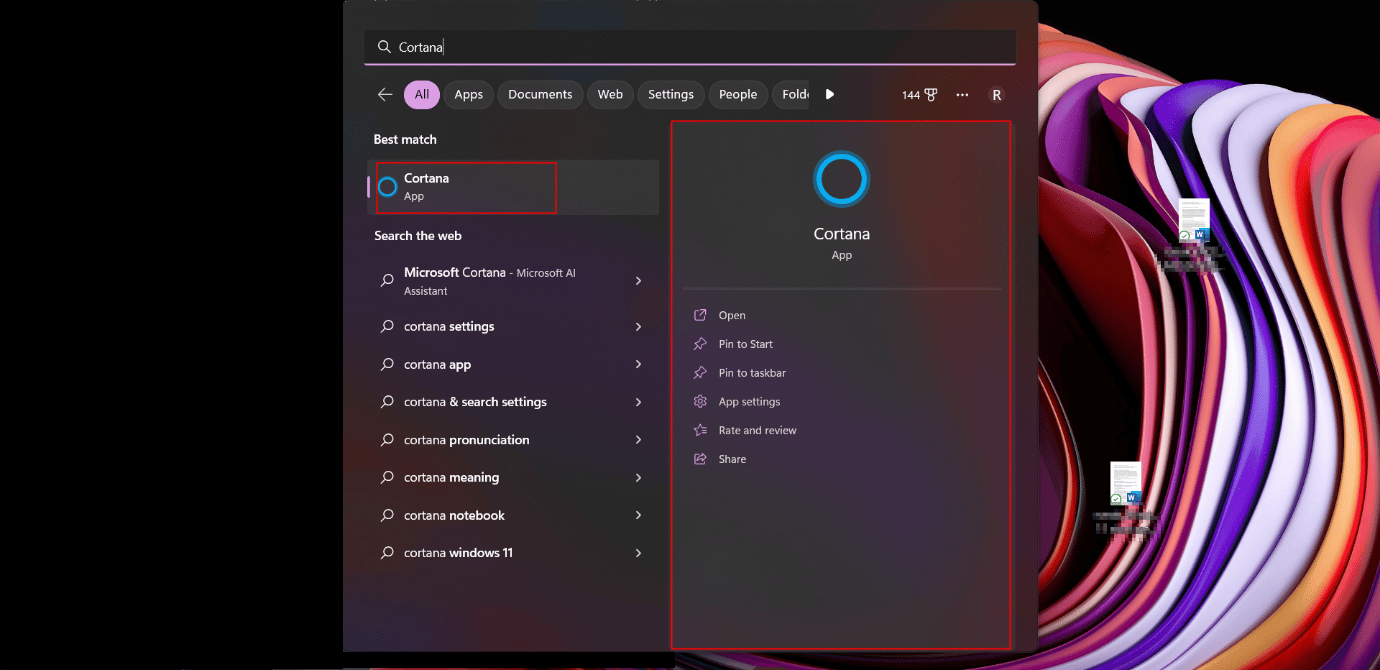The height and width of the screenshot is (670, 1380).
Task: Expand the cortana meaning suggestion chevron
Action: [638, 478]
